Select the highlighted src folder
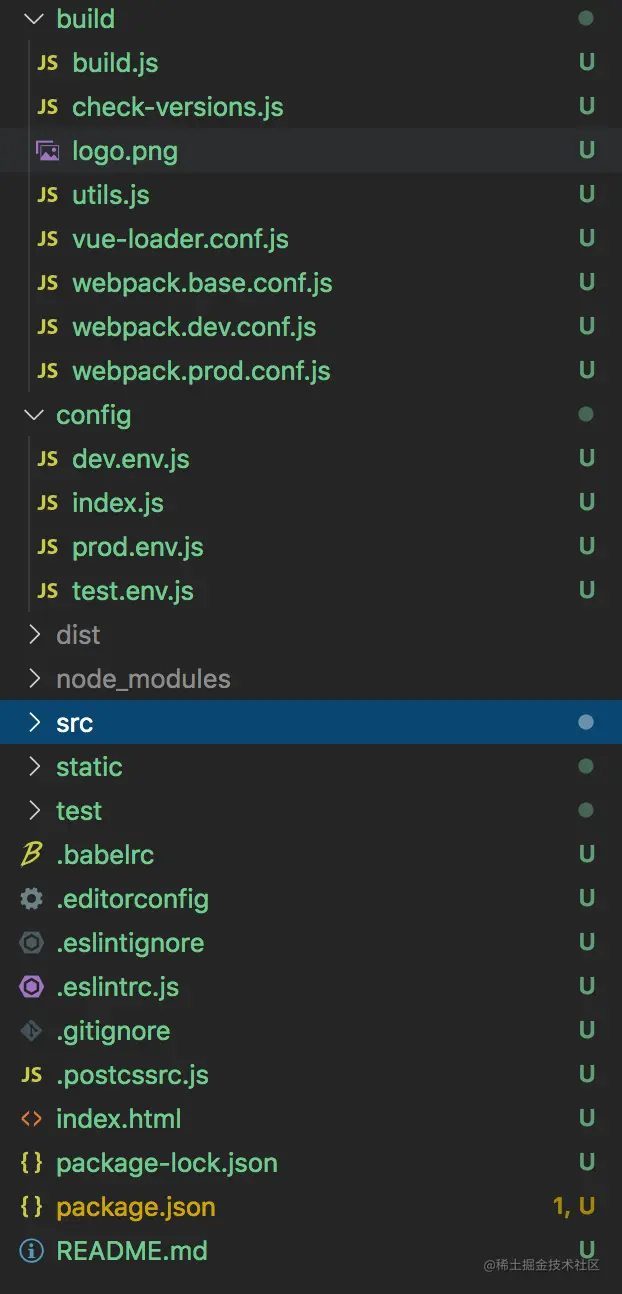 click(75, 723)
